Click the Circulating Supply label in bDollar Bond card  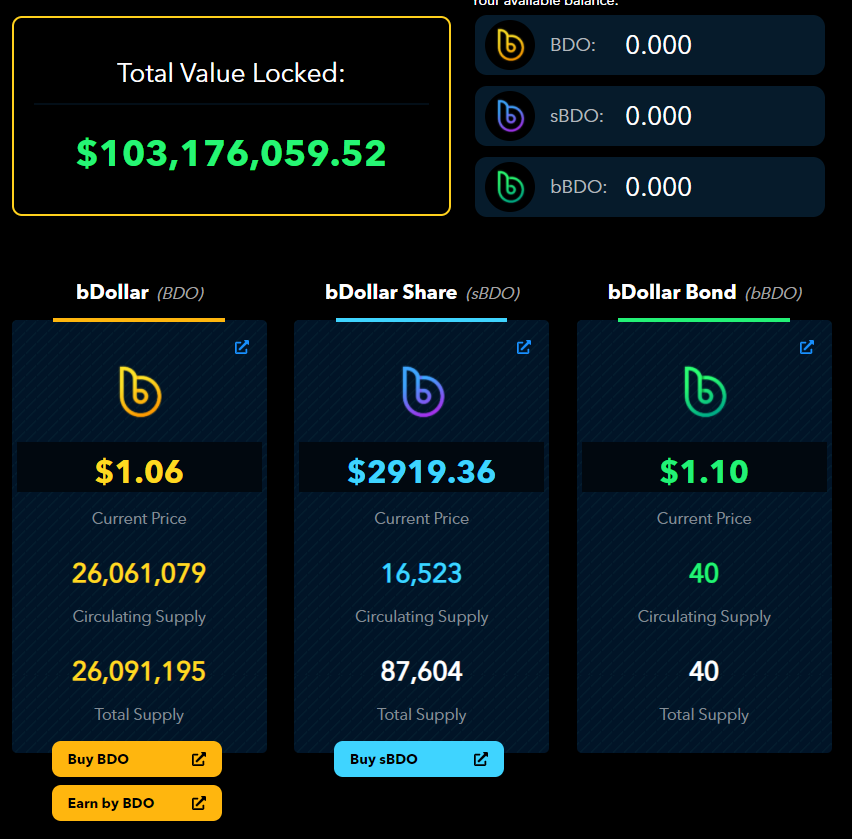[x=704, y=617]
